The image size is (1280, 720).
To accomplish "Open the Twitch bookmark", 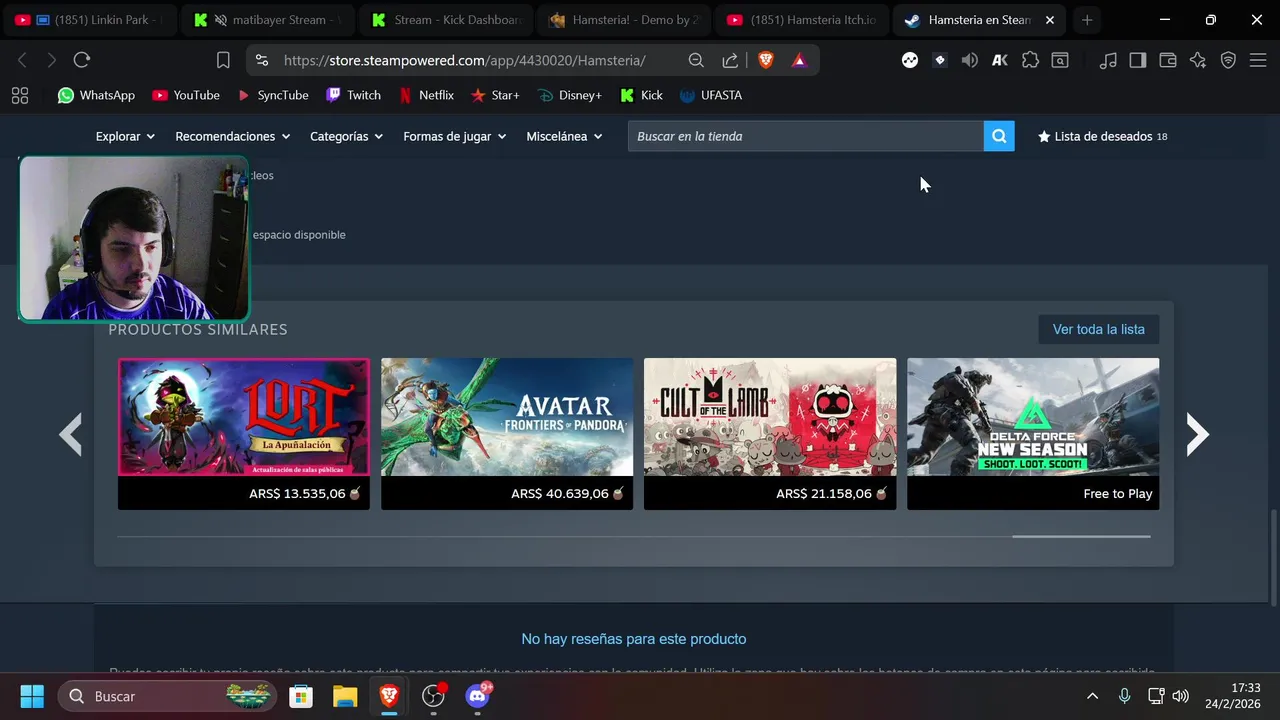I will (x=353, y=95).
